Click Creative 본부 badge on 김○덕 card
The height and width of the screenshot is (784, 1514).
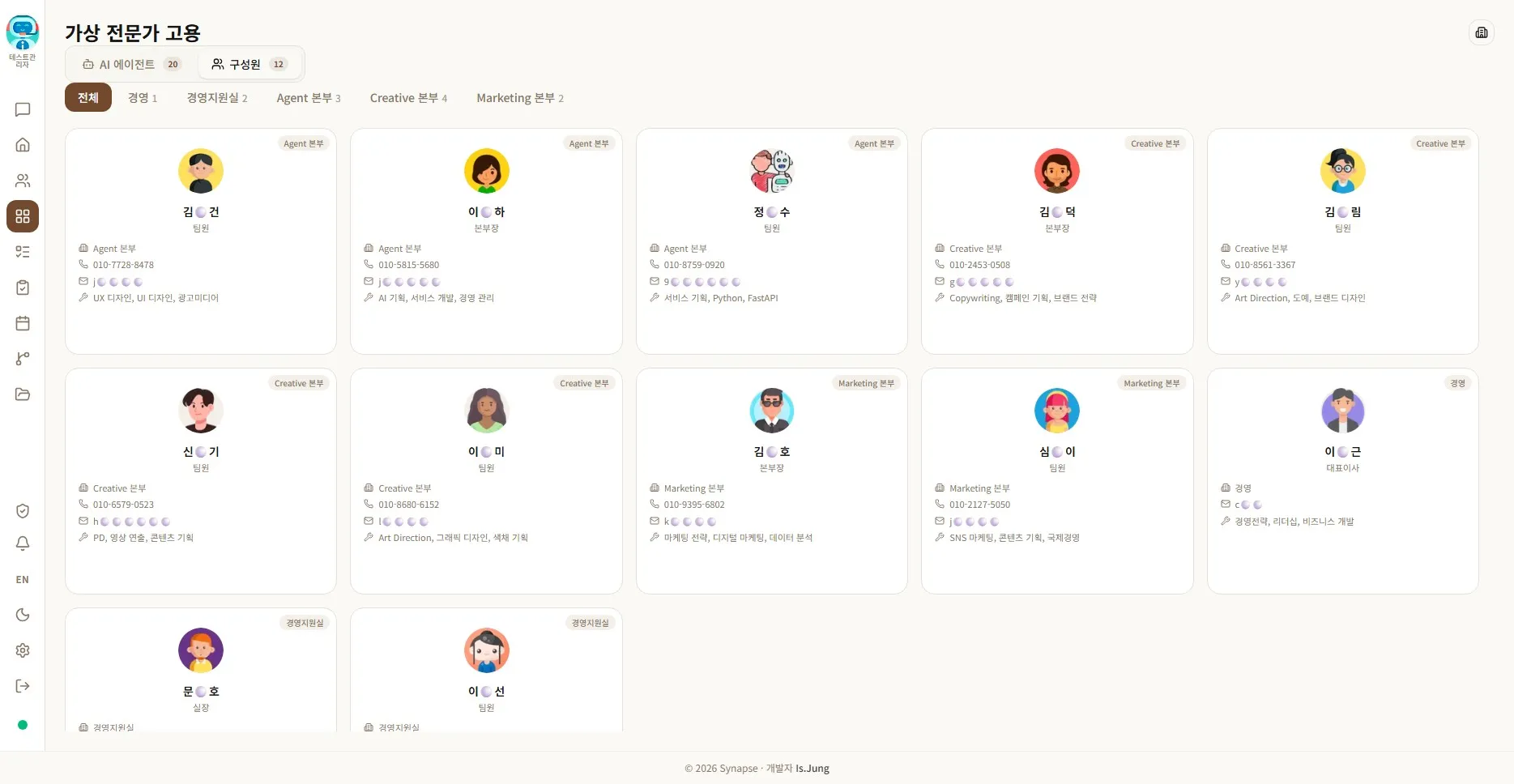[x=1155, y=143]
